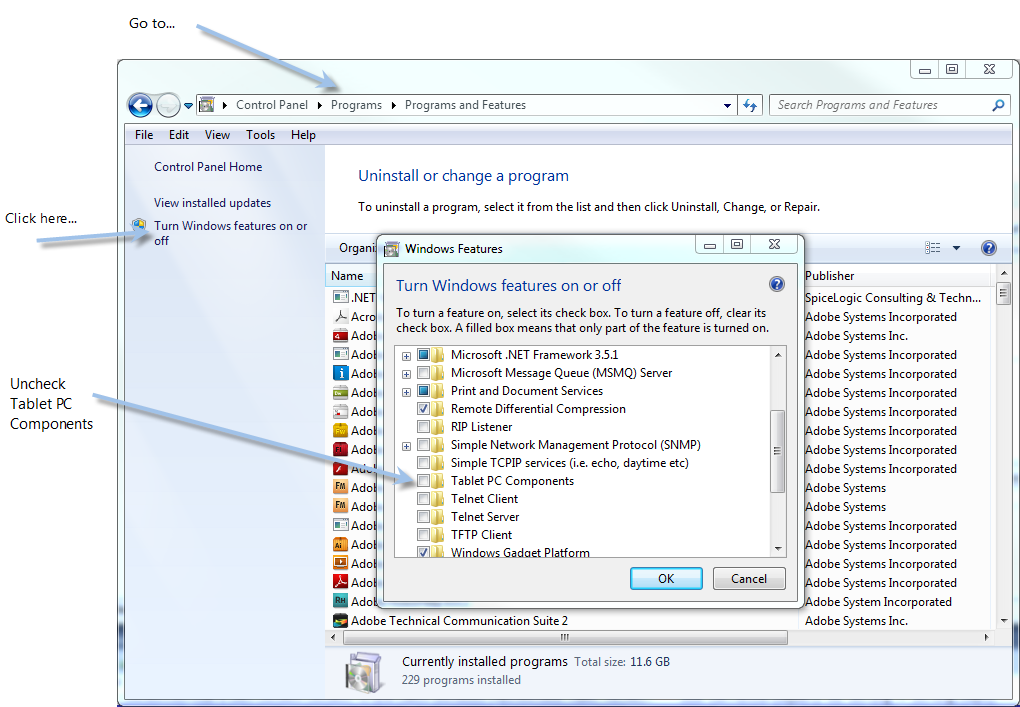Click SpiceLogic Consulting publisher entry
The height and width of the screenshot is (707, 1020).
click(x=892, y=298)
